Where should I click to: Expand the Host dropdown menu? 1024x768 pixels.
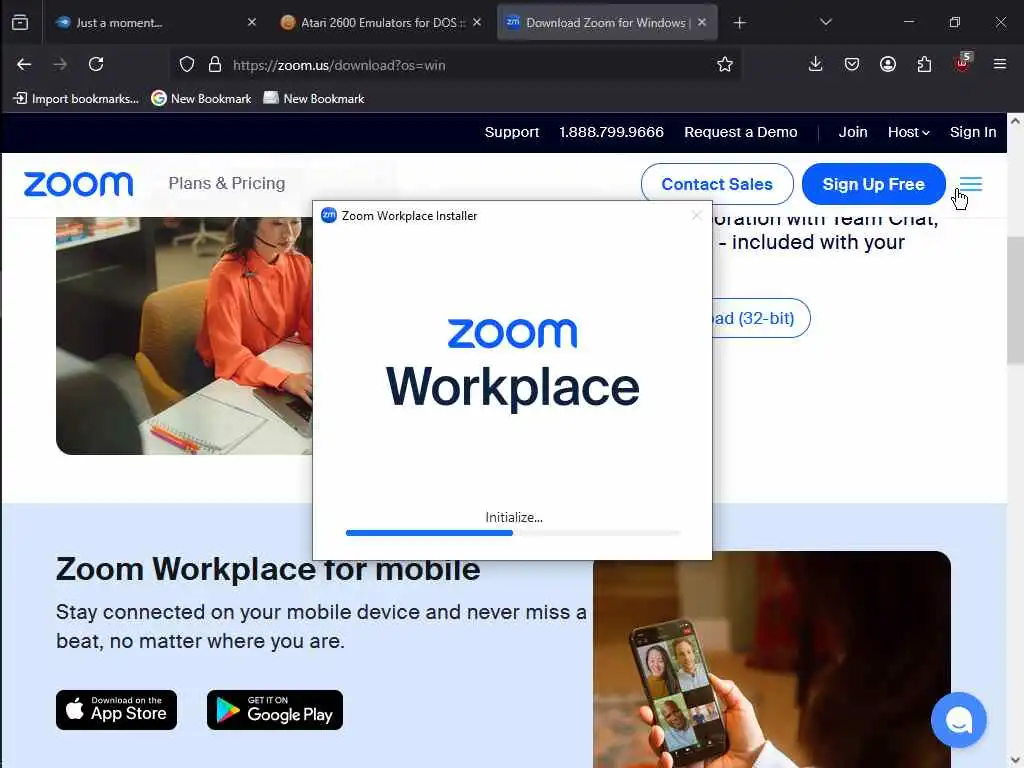pos(908,132)
